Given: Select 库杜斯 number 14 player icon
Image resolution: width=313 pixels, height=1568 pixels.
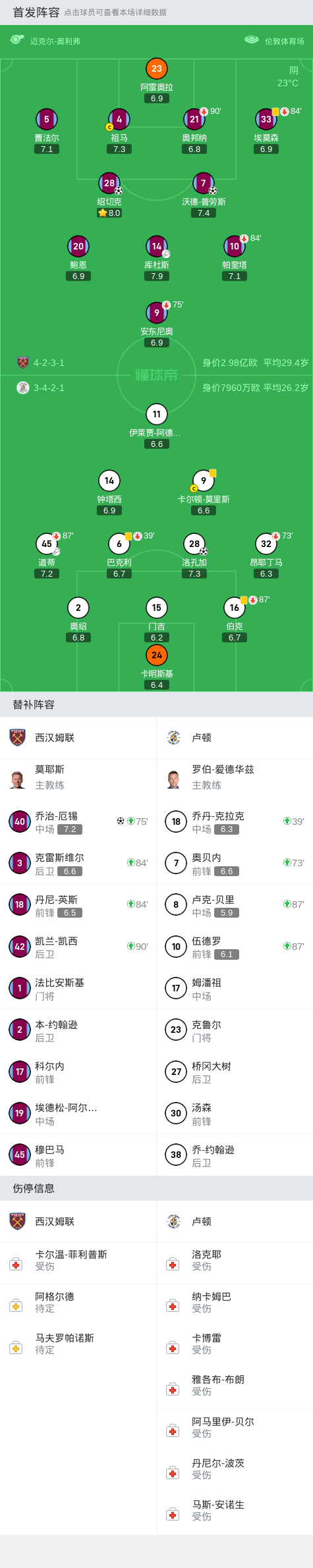Looking at the screenshot, I should pos(156,246).
